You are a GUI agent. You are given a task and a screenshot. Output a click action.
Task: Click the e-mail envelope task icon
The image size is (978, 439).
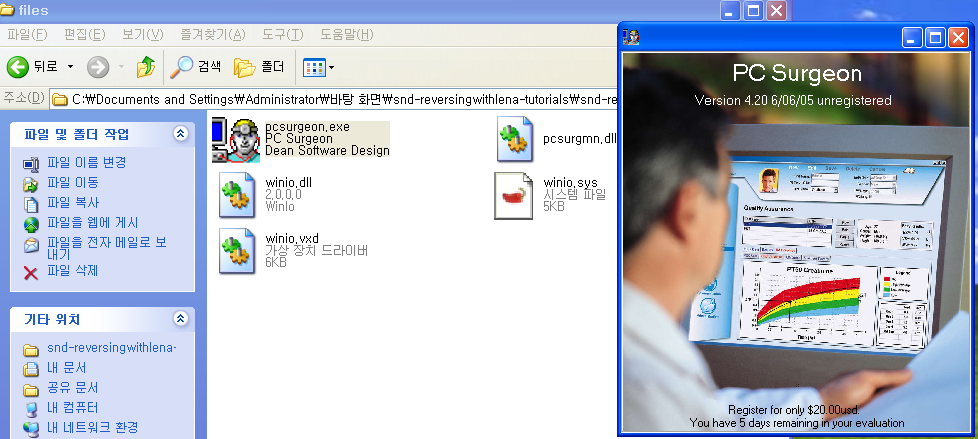click(x=31, y=245)
